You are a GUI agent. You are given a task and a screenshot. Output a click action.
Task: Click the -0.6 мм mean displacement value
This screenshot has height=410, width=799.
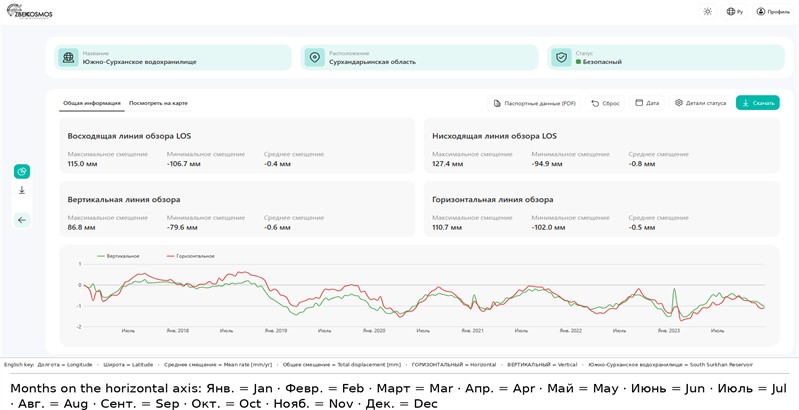click(277, 228)
